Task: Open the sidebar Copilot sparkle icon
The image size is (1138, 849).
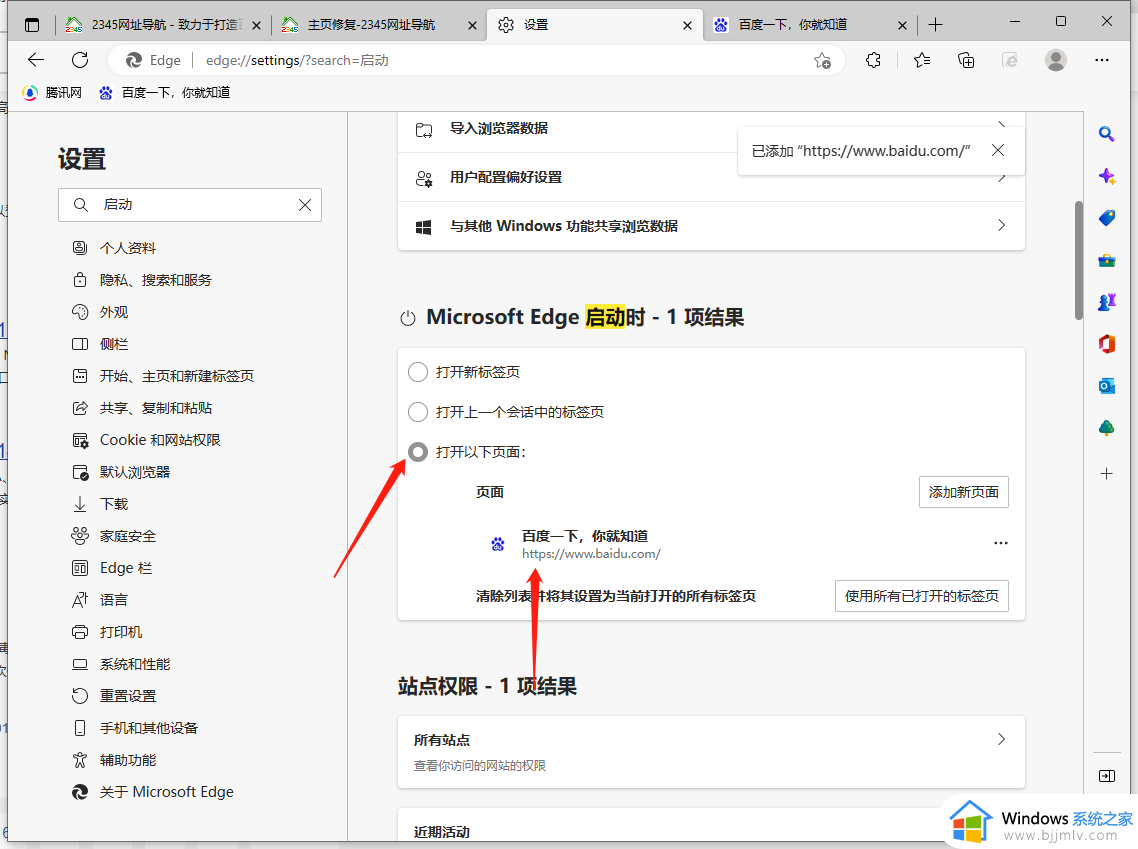Action: coord(1106,176)
